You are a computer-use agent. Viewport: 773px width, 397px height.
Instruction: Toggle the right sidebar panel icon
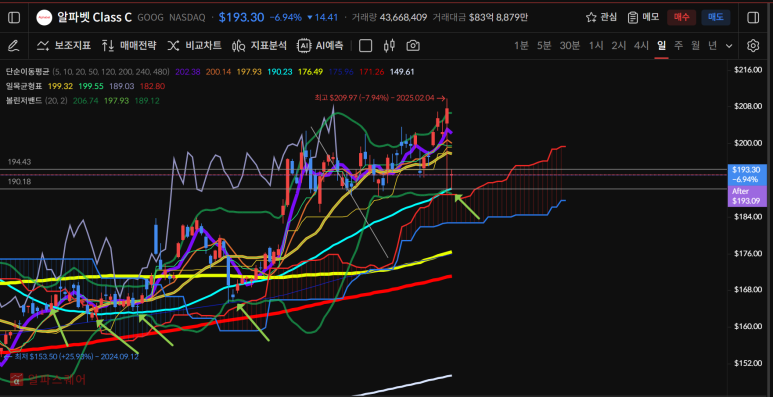pyautogui.click(x=753, y=18)
